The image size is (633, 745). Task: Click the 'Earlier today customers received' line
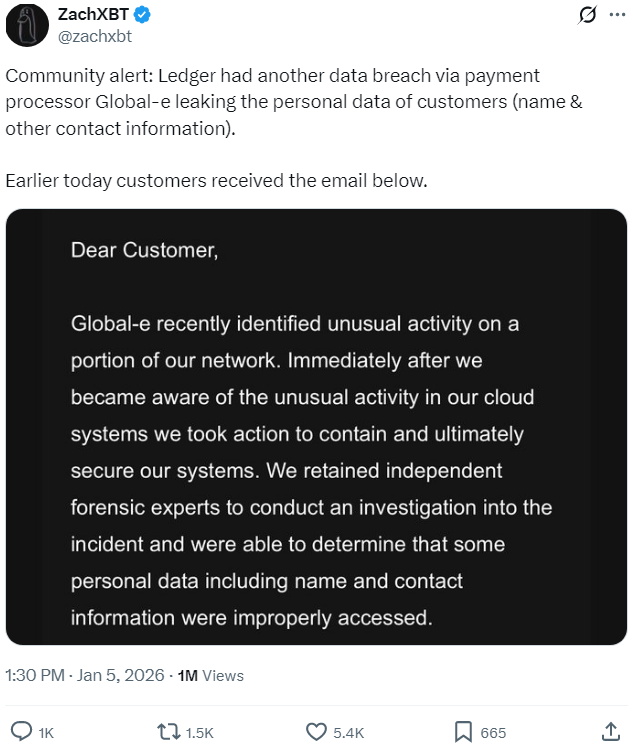(216, 181)
